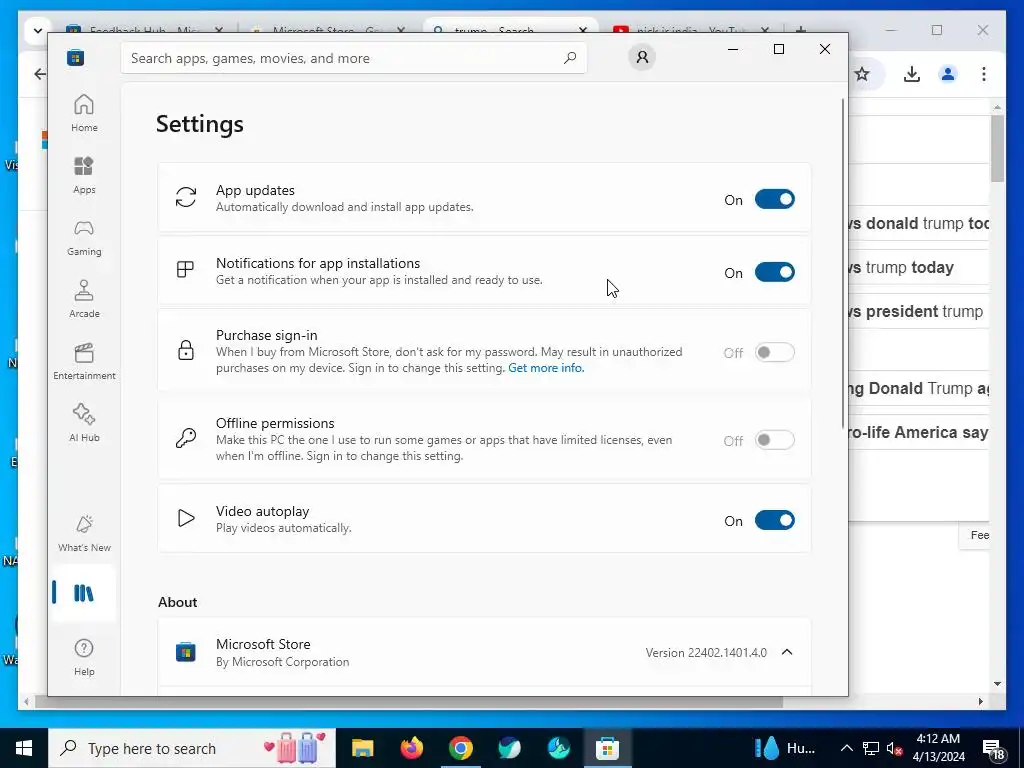Open Chrome downloads icon
Image resolution: width=1024 pixels, height=768 pixels.
[912, 74]
